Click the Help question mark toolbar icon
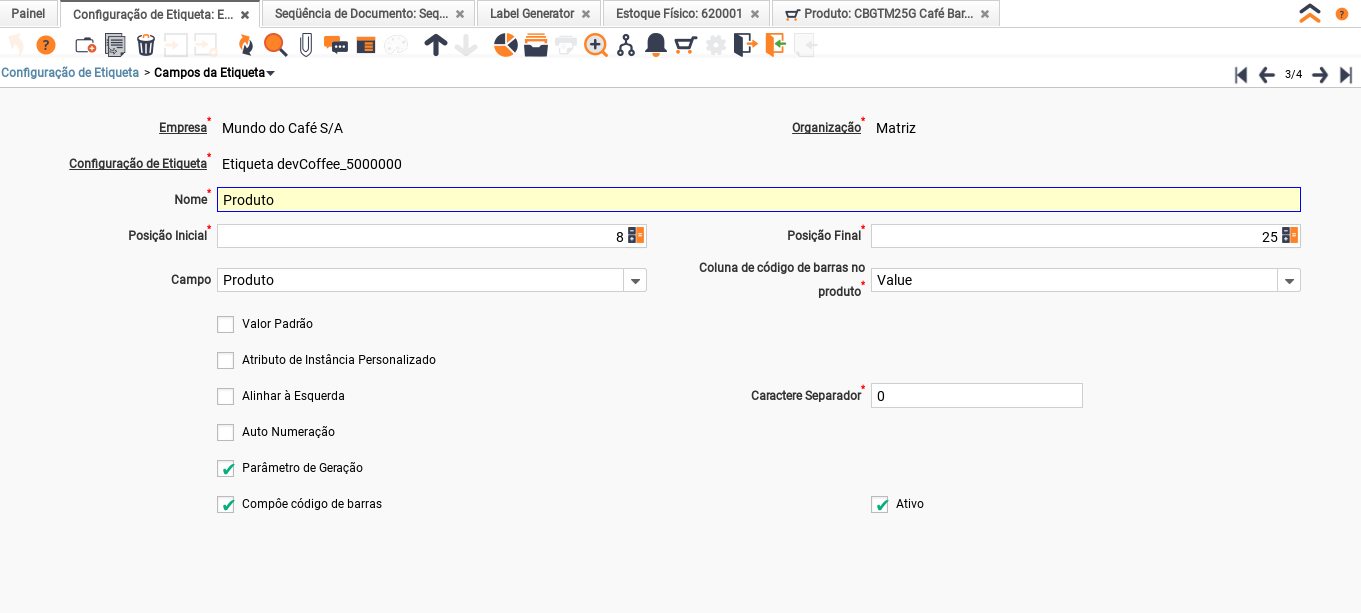This screenshot has width=1361, height=613. click(x=46, y=45)
